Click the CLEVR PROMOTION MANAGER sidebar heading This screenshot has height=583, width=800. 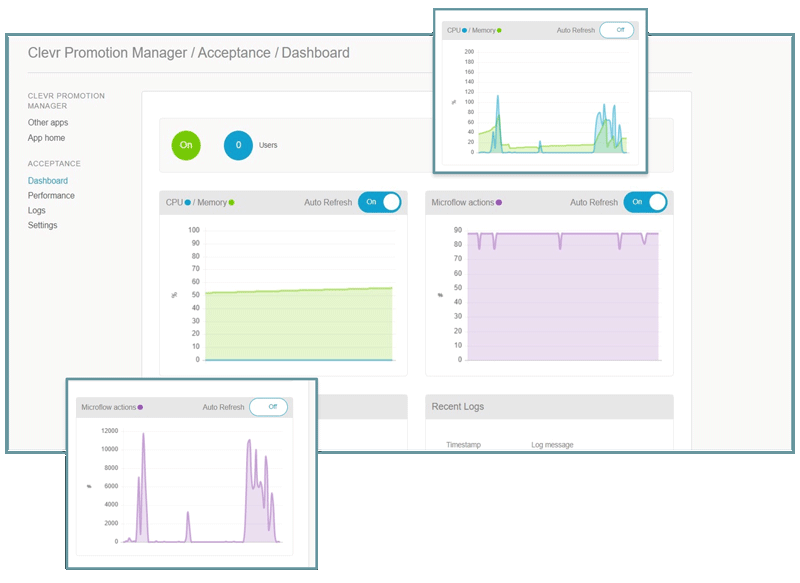point(66,100)
